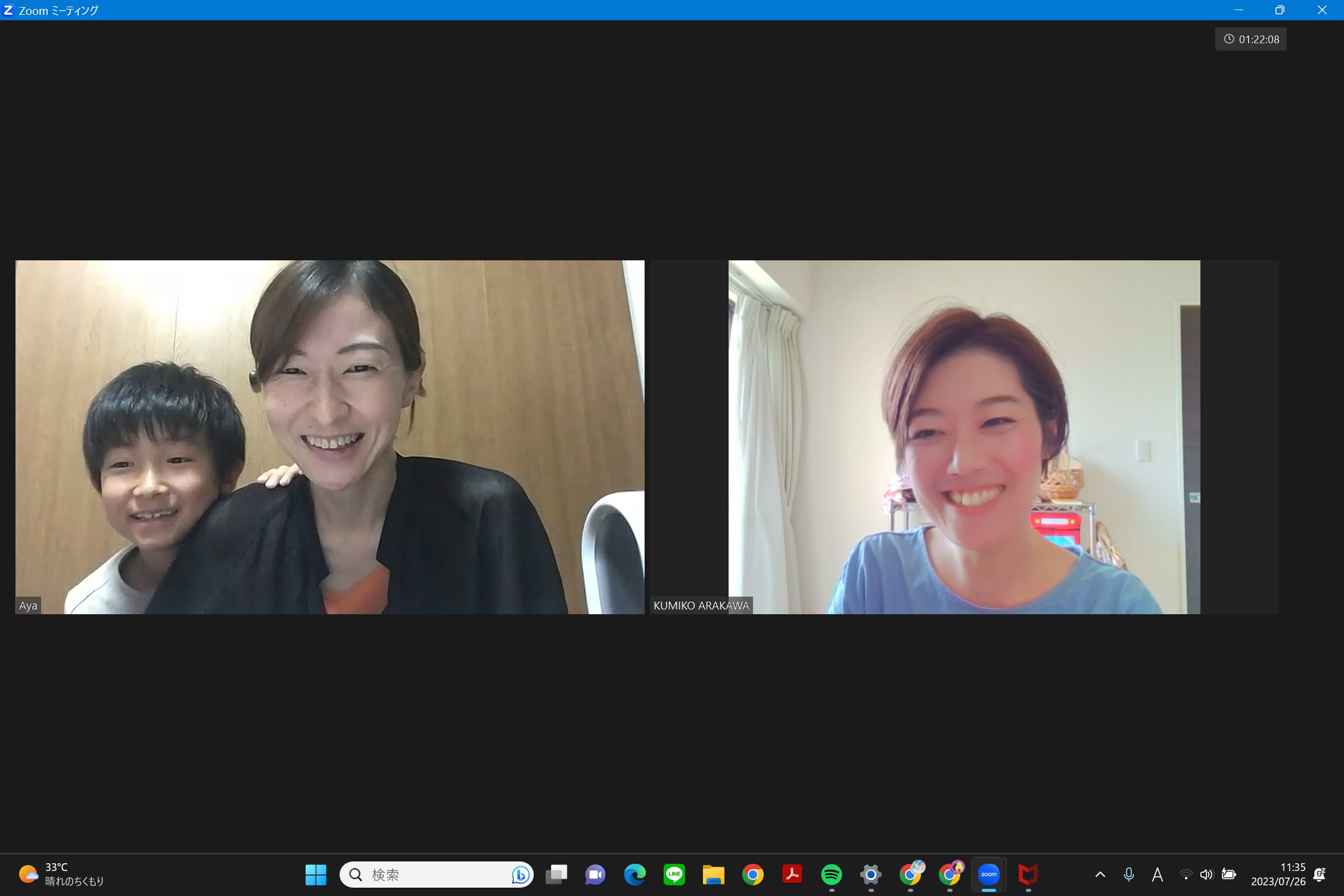Open weather widget showing 33°C
Viewport: 1344px width, 896px height.
[x=61, y=875]
